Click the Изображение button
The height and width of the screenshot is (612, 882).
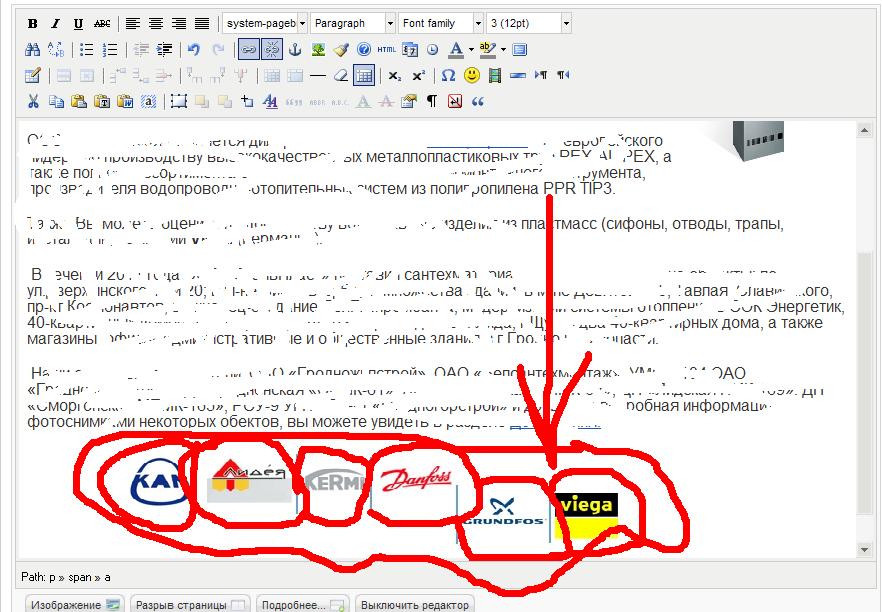(x=75, y=605)
